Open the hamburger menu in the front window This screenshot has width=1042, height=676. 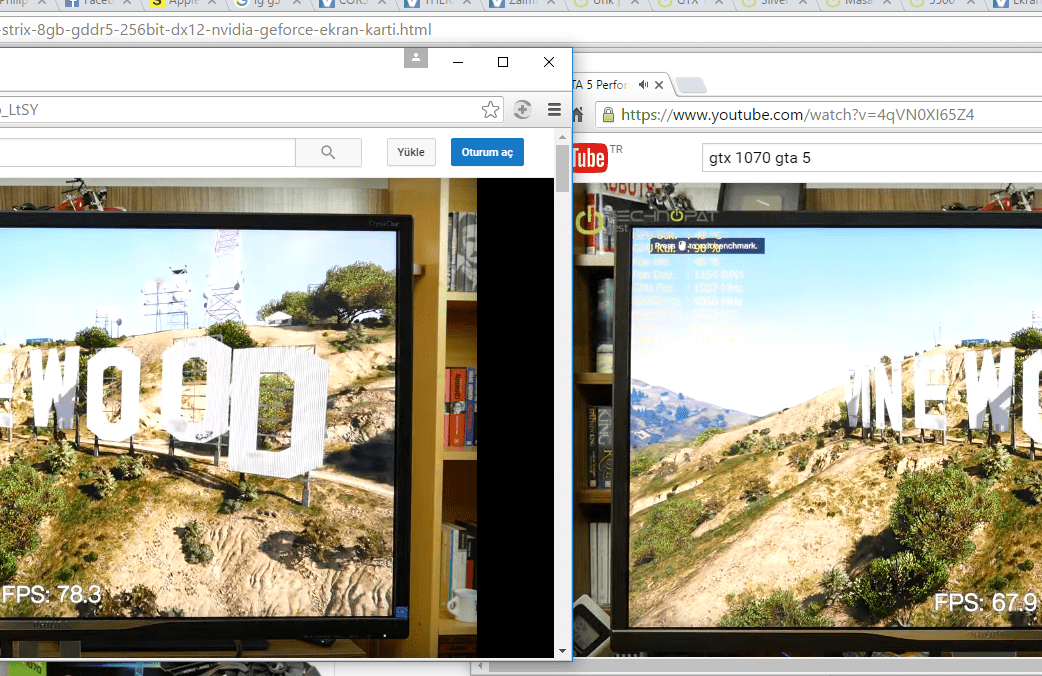pyautogui.click(x=554, y=110)
